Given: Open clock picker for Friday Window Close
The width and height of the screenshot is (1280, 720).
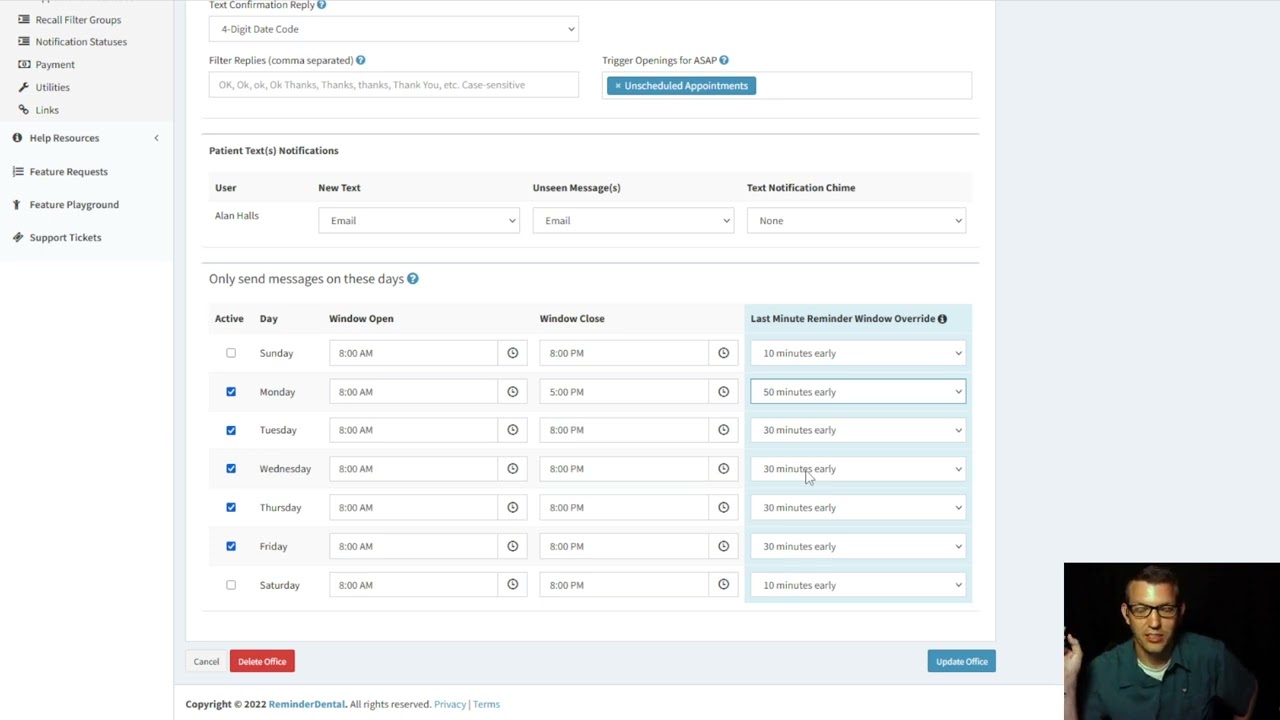Looking at the screenshot, I should 723,546.
